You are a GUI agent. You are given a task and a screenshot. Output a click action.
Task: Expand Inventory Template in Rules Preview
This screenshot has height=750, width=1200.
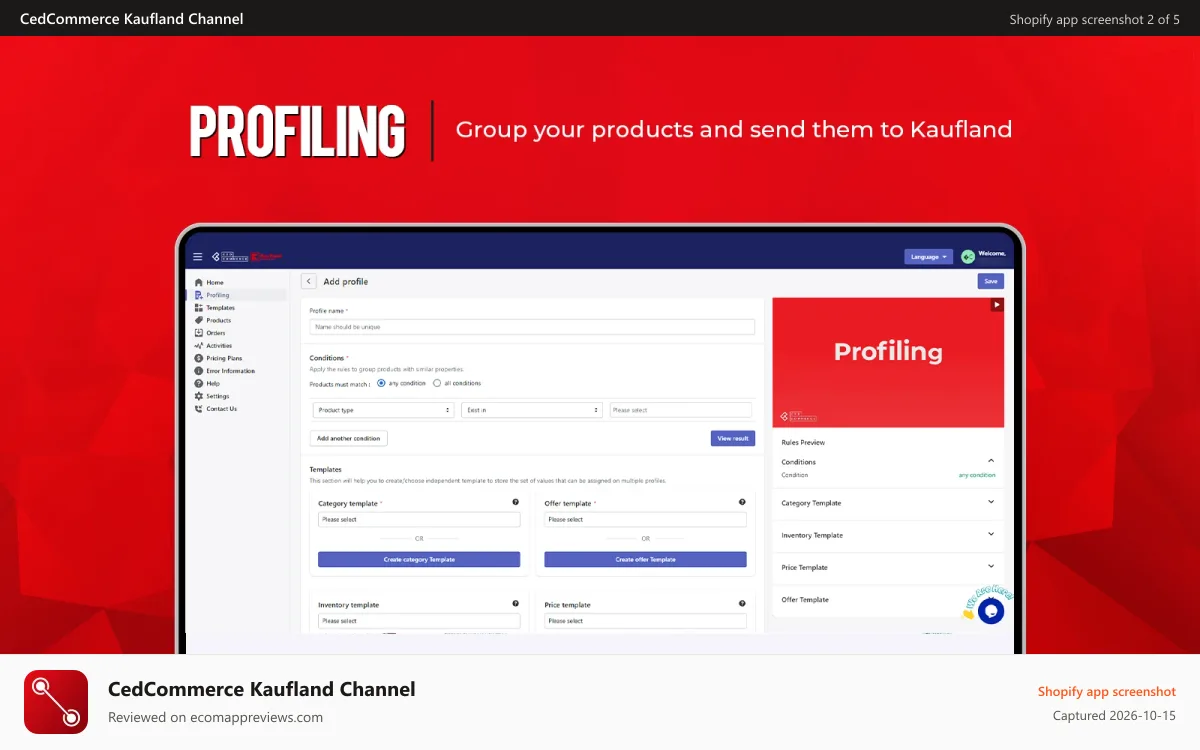[x=991, y=535]
